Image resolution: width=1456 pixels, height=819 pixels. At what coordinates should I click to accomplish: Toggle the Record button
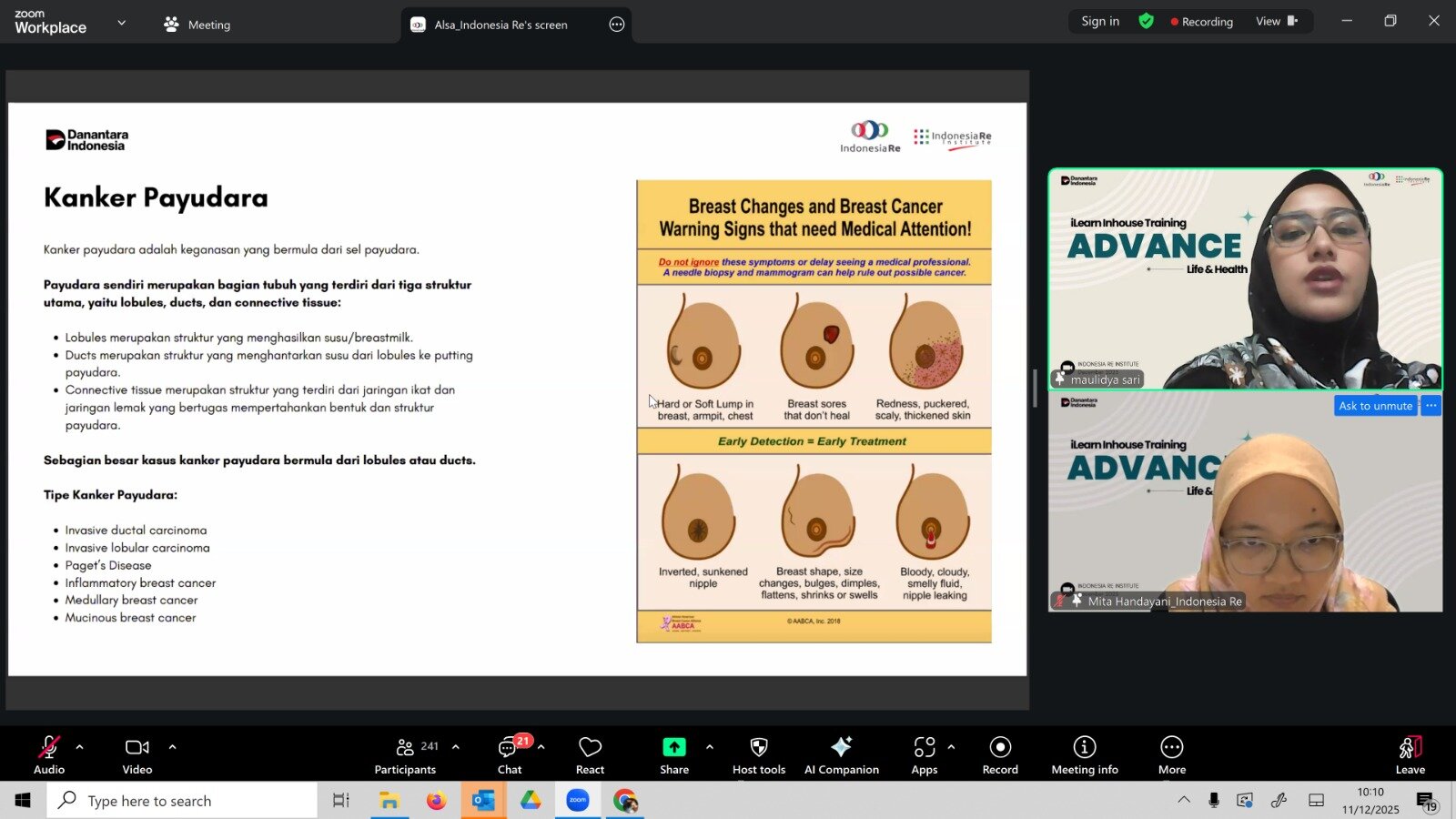(1000, 755)
